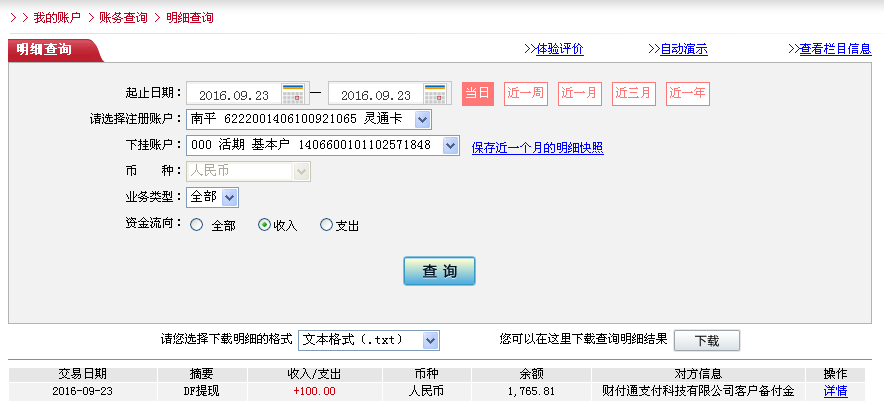
Task: Choose the 近一周 quick date range
Action: (x=525, y=94)
